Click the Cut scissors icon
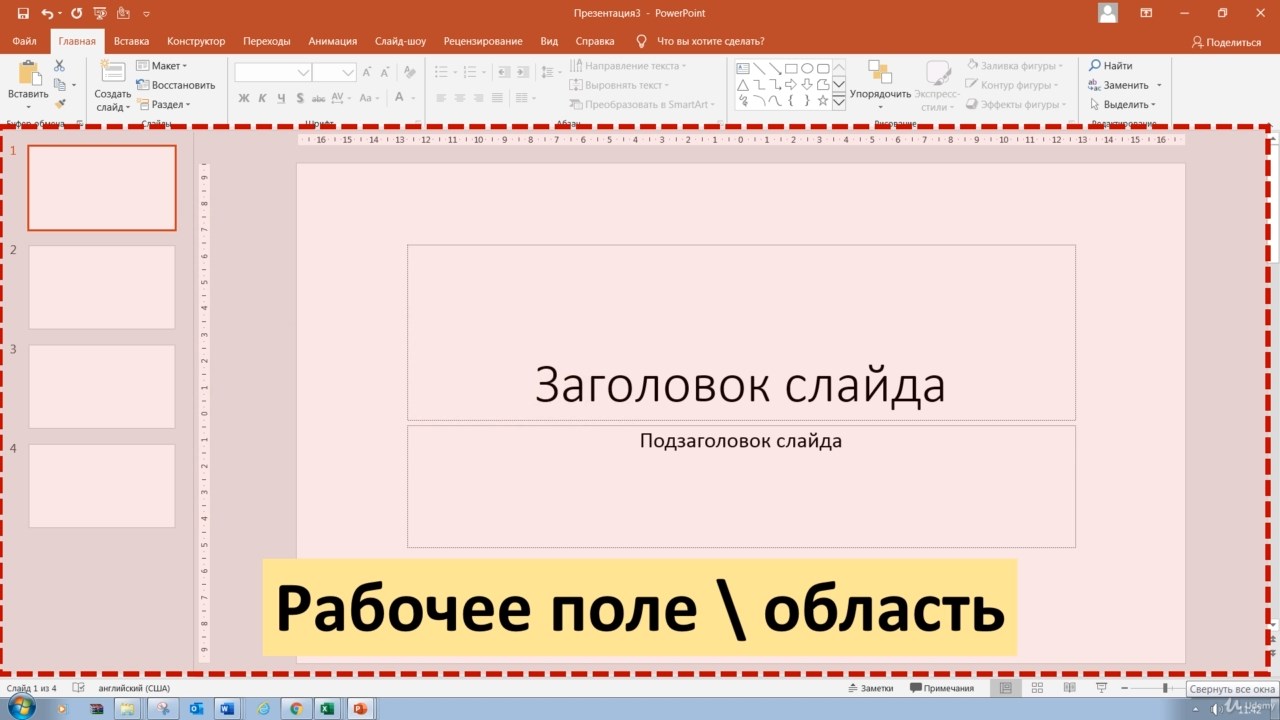1280x720 pixels. pyautogui.click(x=59, y=66)
